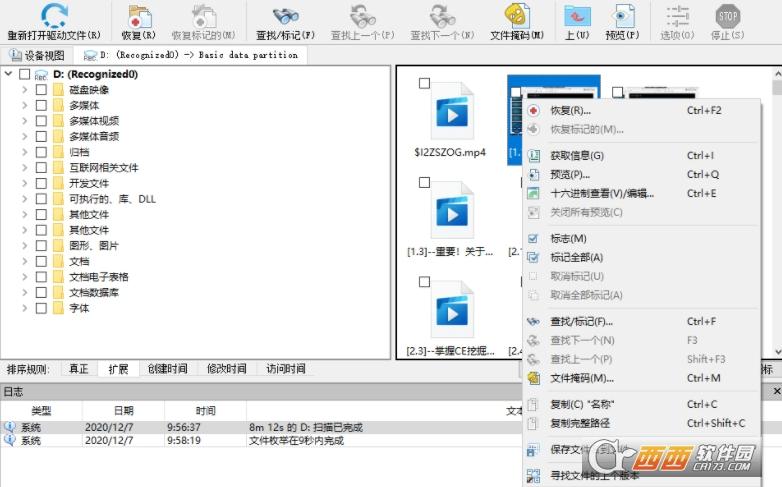The height and width of the screenshot is (487, 782).
Task: Choose 获取信息(G) in context menu
Action: pyautogui.click(x=642, y=156)
